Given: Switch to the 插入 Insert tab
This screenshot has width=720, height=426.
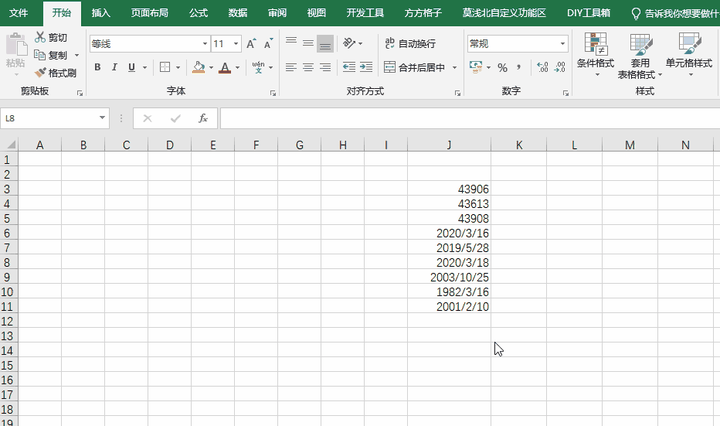Looking at the screenshot, I should tap(101, 13).
